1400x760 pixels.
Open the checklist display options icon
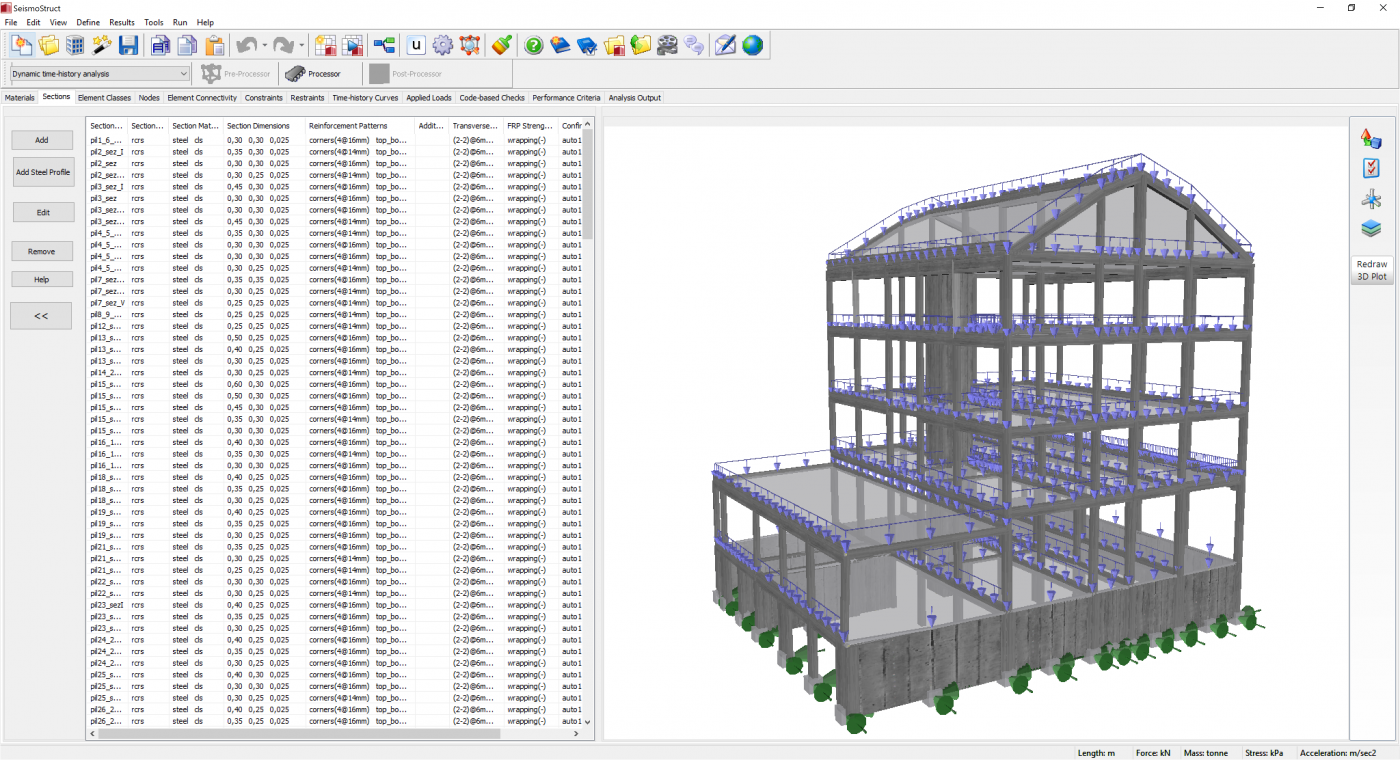click(1371, 168)
